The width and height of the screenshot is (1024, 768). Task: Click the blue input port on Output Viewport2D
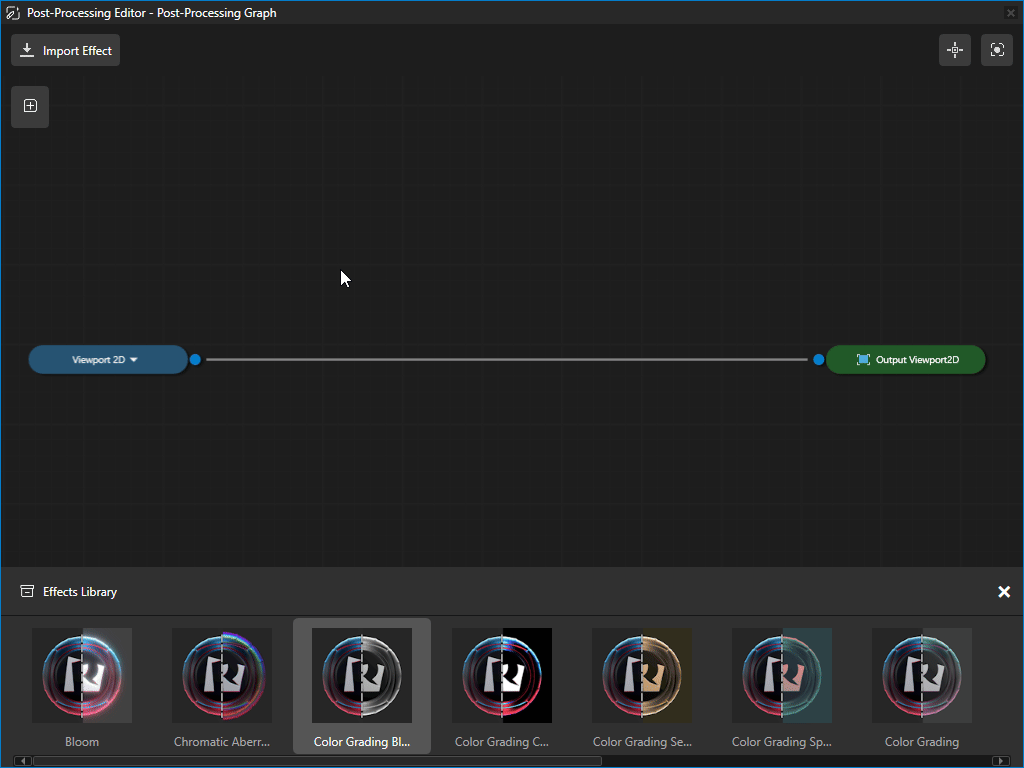(818, 359)
